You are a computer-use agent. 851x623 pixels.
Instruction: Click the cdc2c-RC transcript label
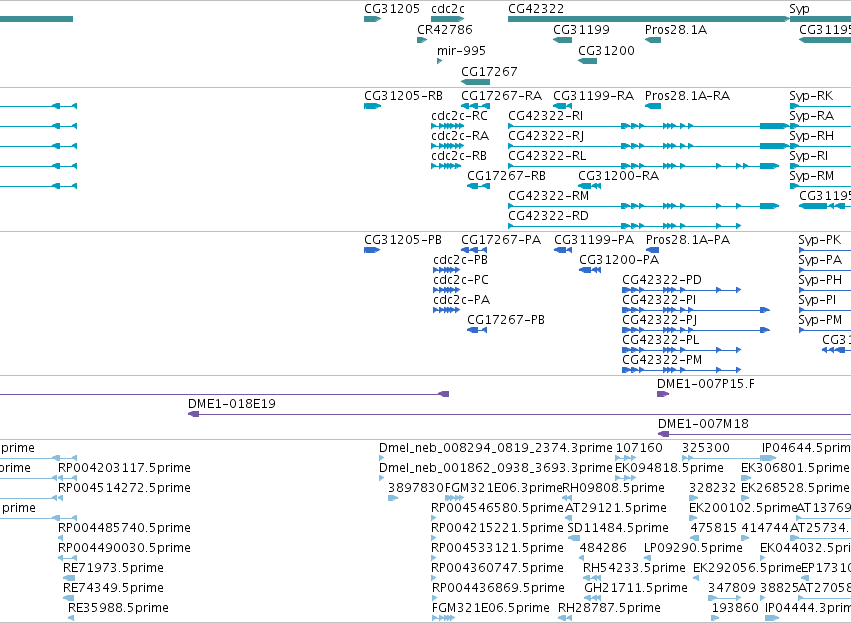tap(460, 116)
